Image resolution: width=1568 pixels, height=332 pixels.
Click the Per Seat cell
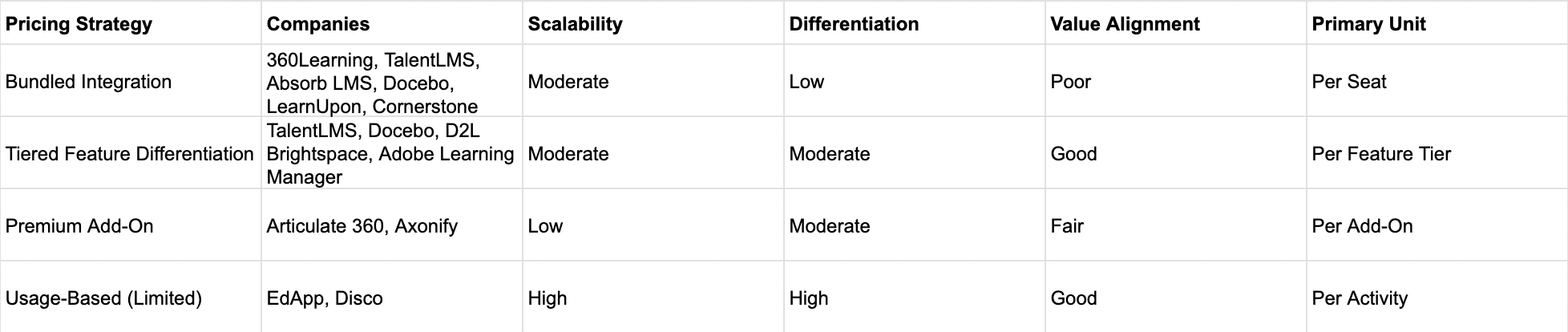click(x=1437, y=81)
